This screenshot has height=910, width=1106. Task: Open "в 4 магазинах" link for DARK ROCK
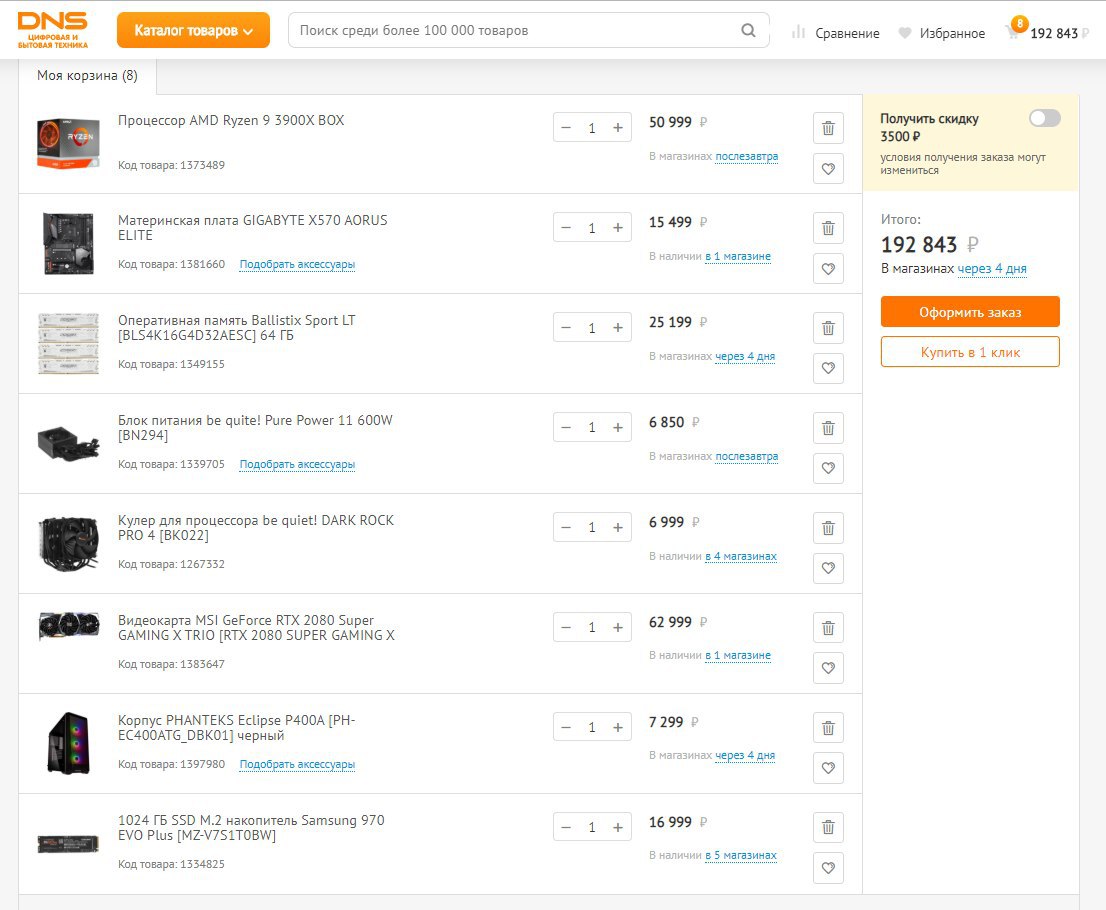[x=741, y=557]
